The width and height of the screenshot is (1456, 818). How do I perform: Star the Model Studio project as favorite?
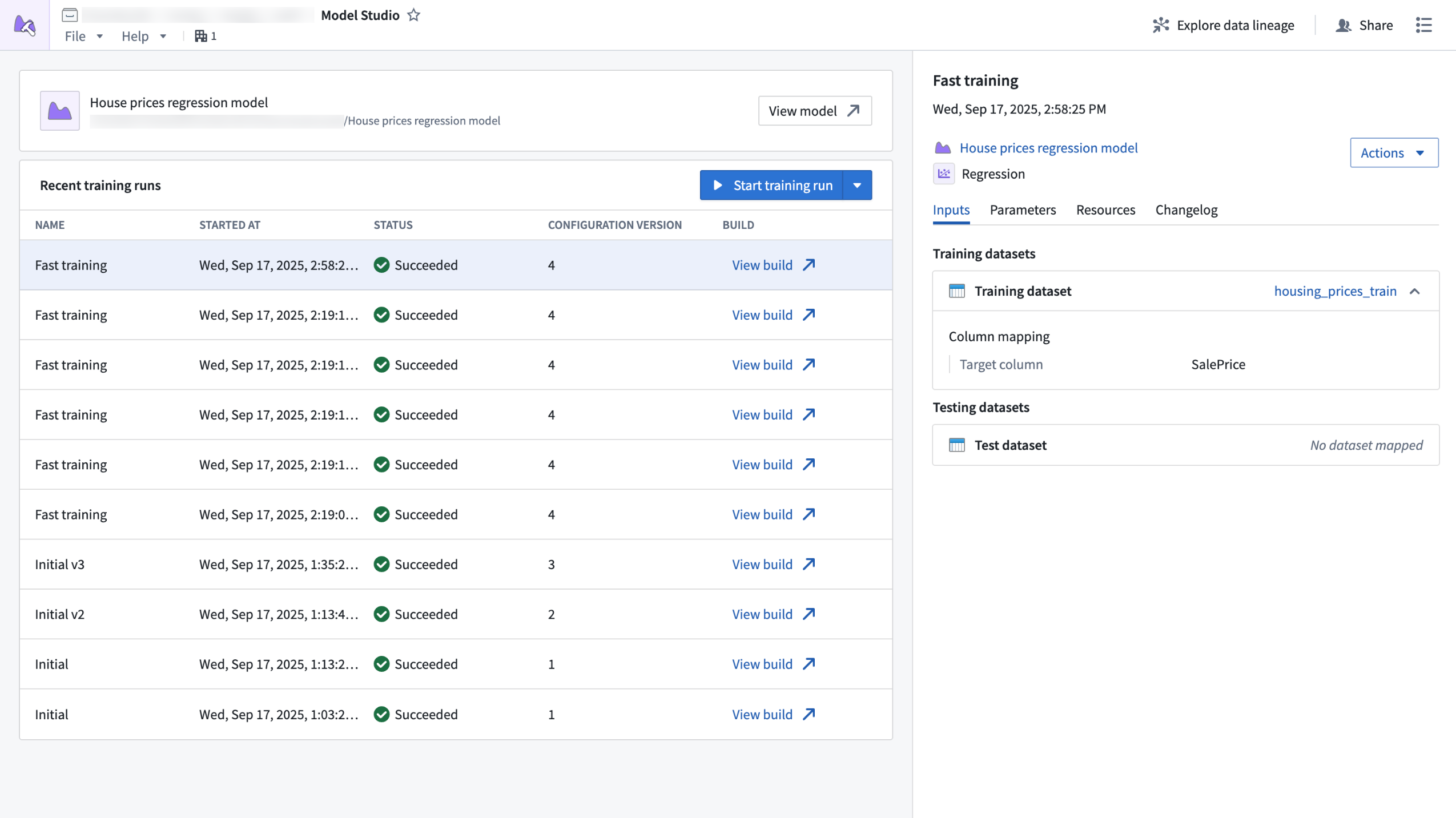click(413, 15)
